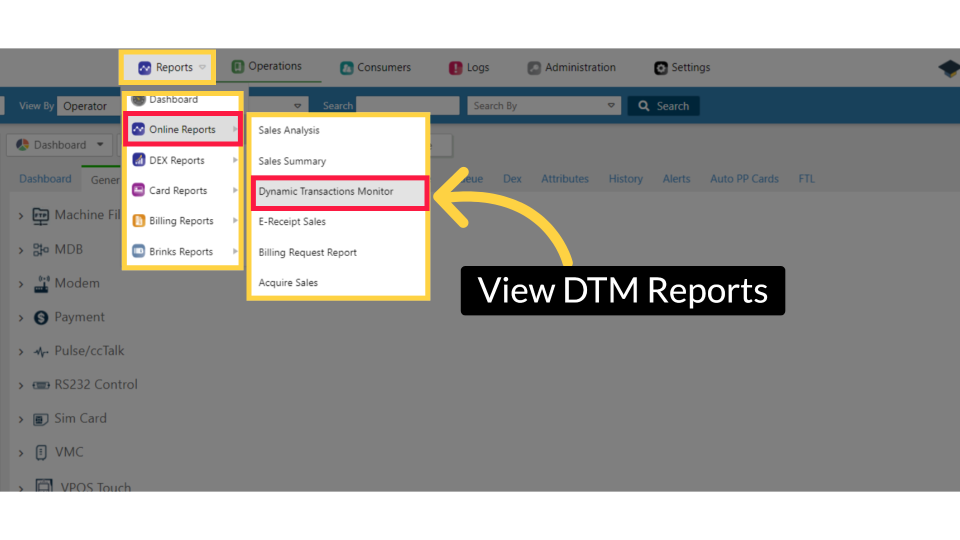Click the Logs alert icon

(x=455, y=68)
